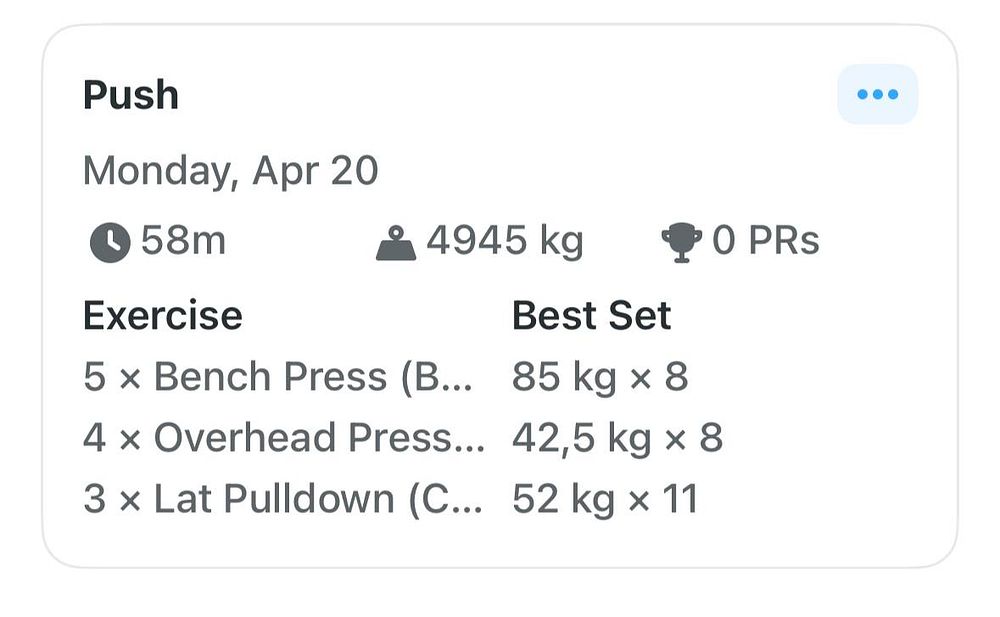Click the 52 kg × 11 best set
Screen dimensions: 1000x617
604,499
